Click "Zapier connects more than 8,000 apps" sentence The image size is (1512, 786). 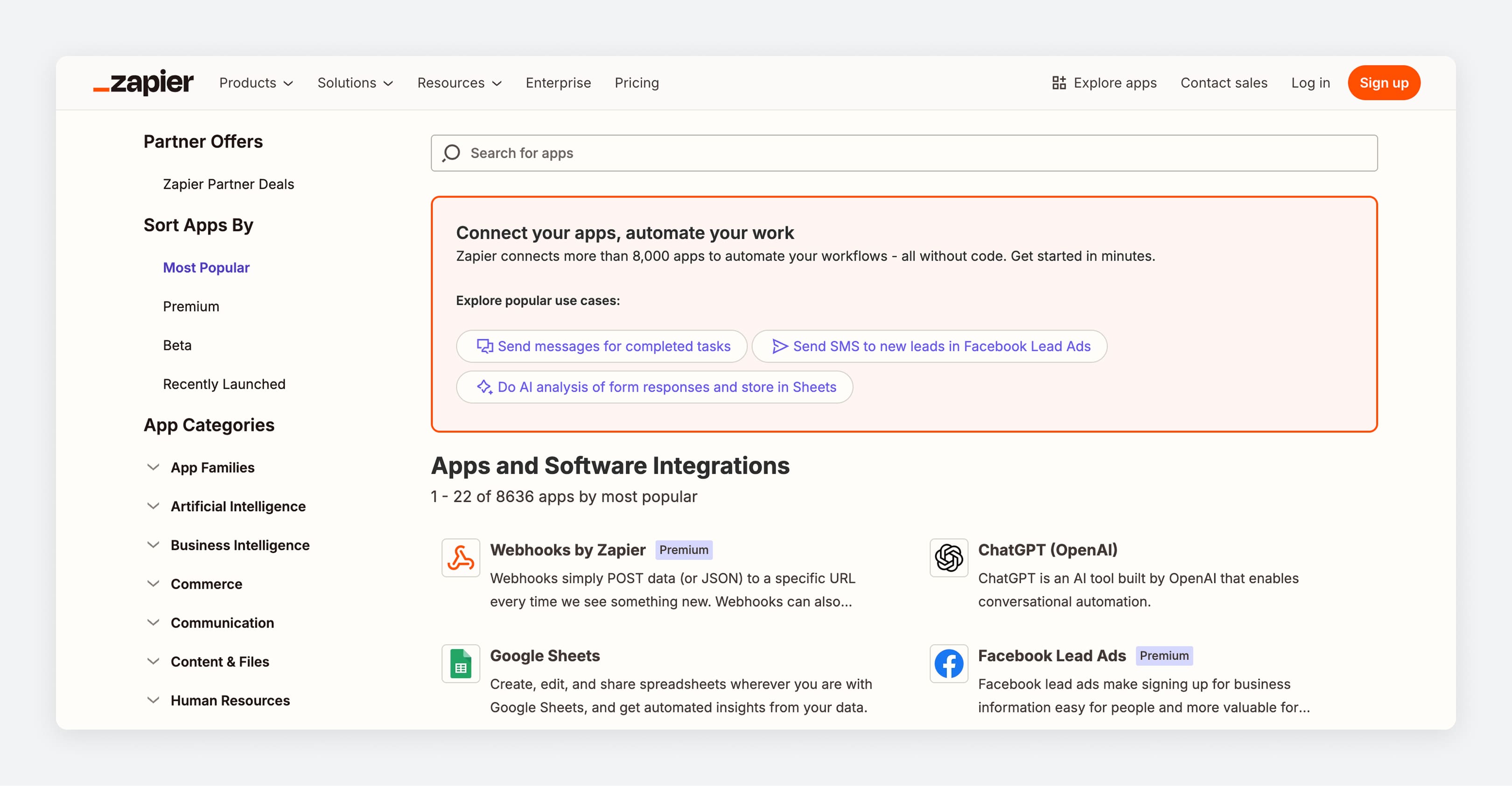point(805,256)
